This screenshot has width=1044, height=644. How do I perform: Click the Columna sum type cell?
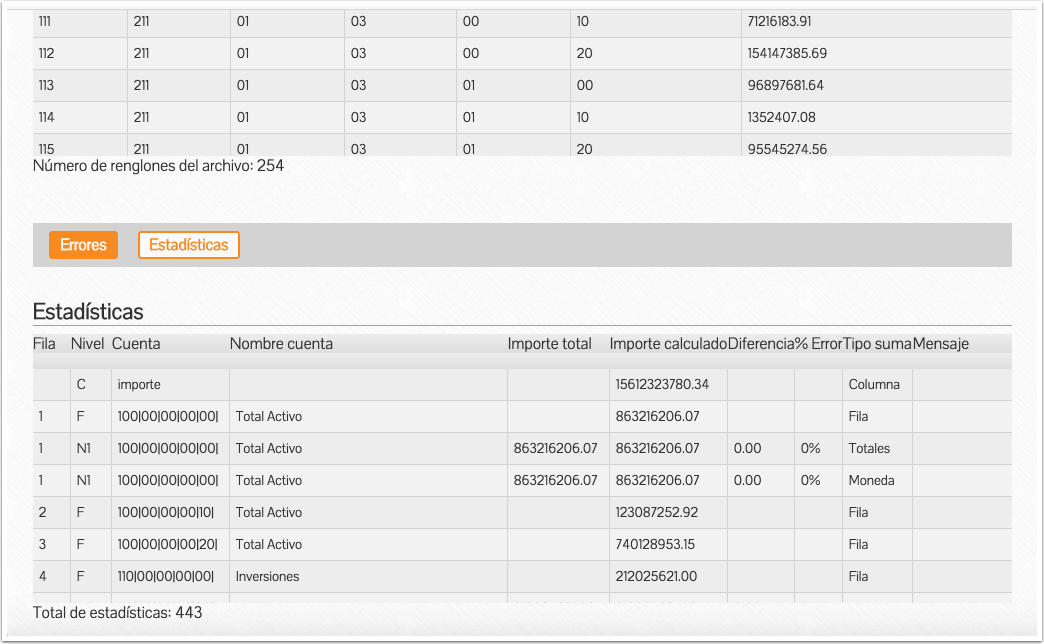point(874,384)
